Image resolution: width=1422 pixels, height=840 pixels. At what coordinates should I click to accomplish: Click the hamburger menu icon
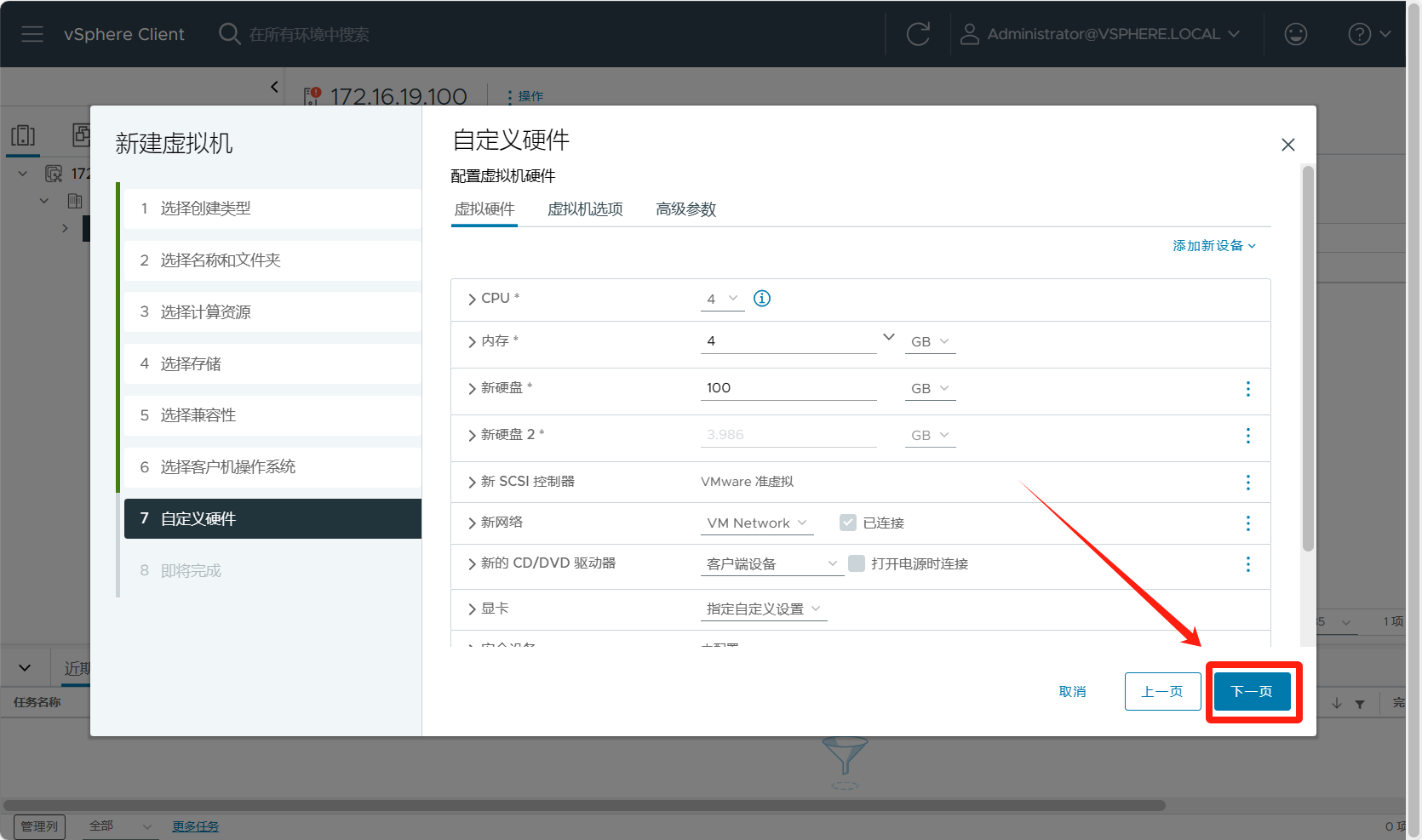tap(32, 34)
